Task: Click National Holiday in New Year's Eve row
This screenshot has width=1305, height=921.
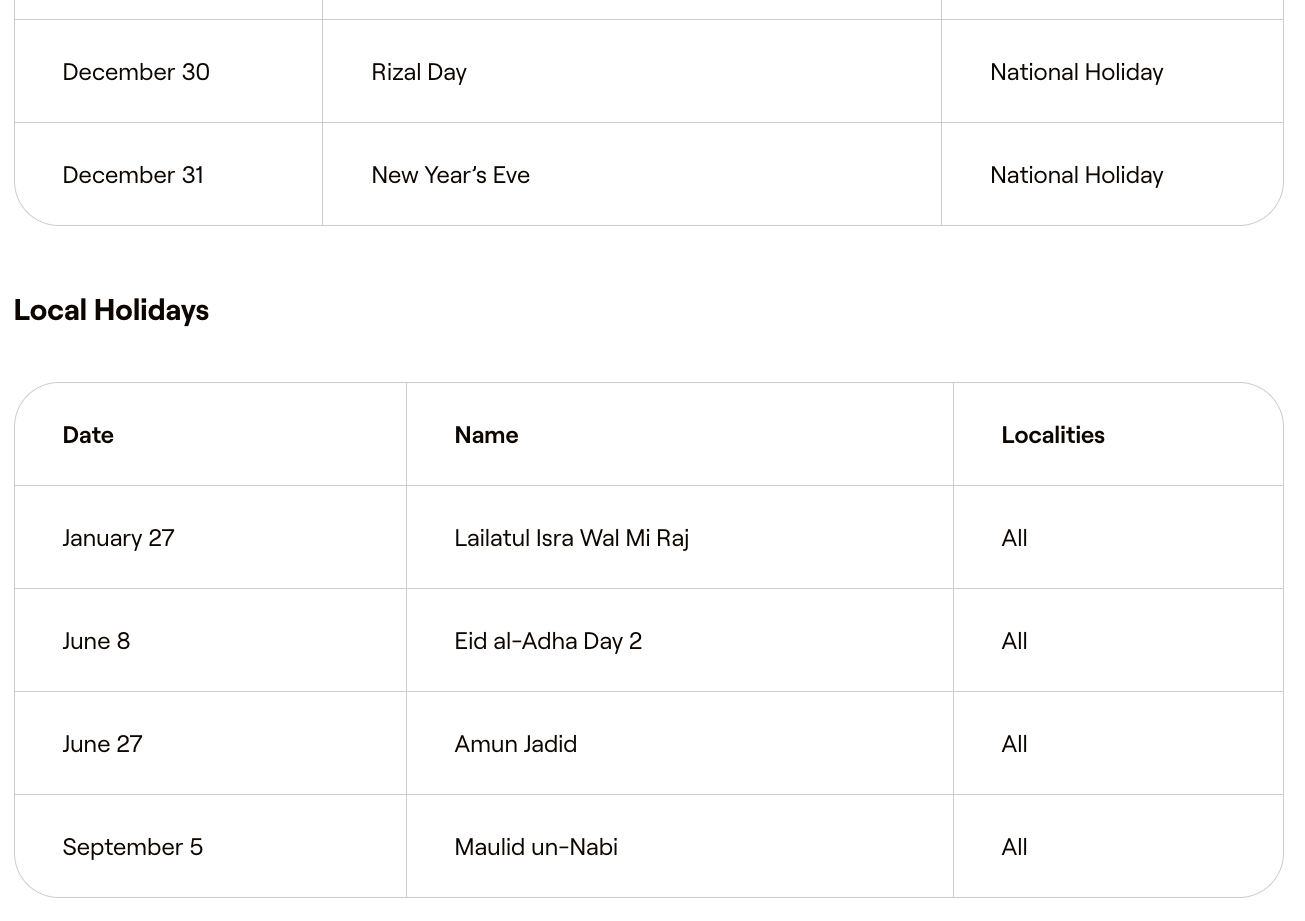Action: pyautogui.click(x=1076, y=175)
